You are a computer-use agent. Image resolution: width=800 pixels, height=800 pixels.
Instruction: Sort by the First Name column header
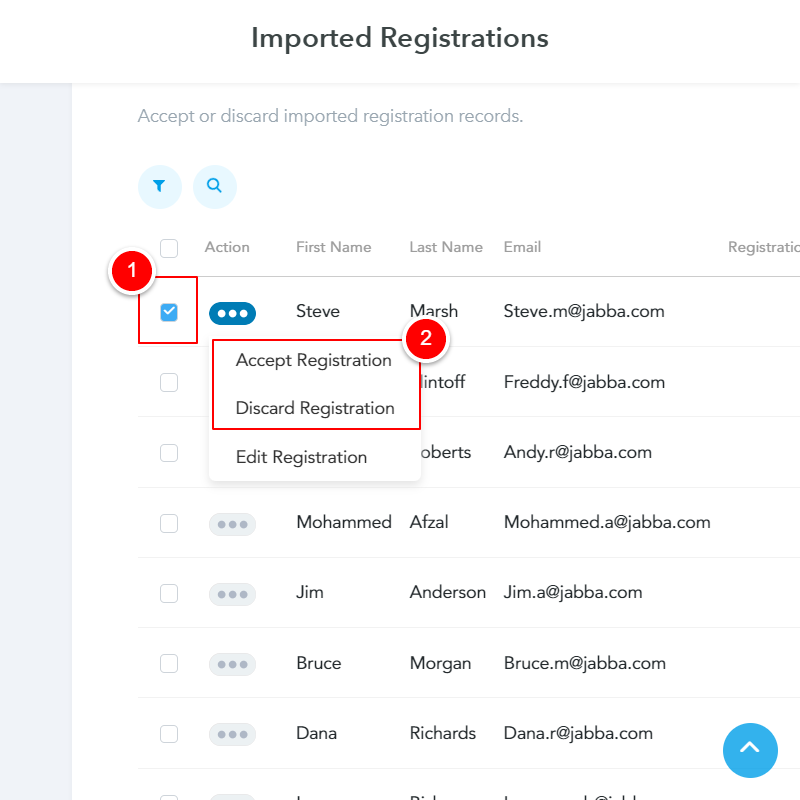point(333,247)
